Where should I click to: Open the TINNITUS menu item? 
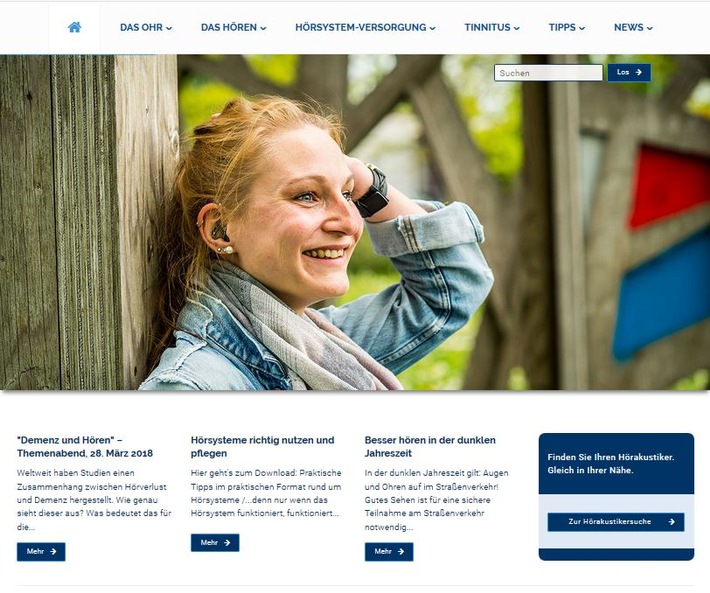(492, 28)
